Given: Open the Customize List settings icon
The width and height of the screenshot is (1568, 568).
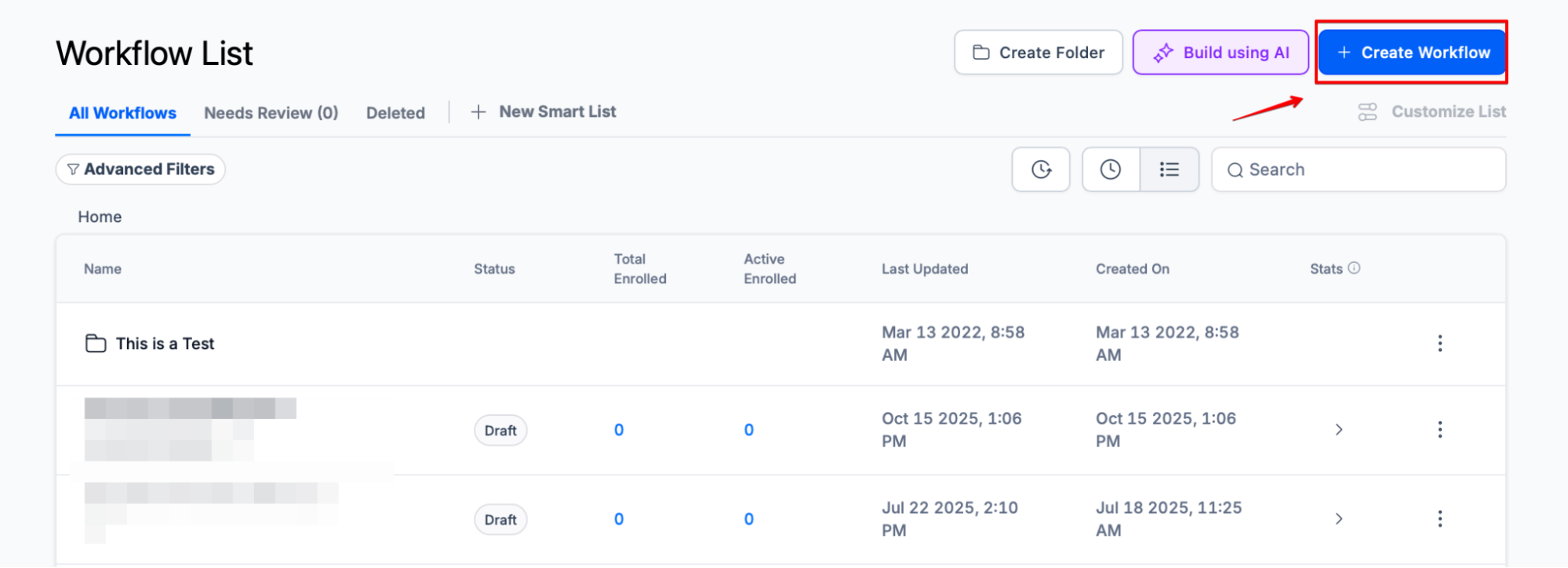Looking at the screenshot, I should click(1367, 112).
